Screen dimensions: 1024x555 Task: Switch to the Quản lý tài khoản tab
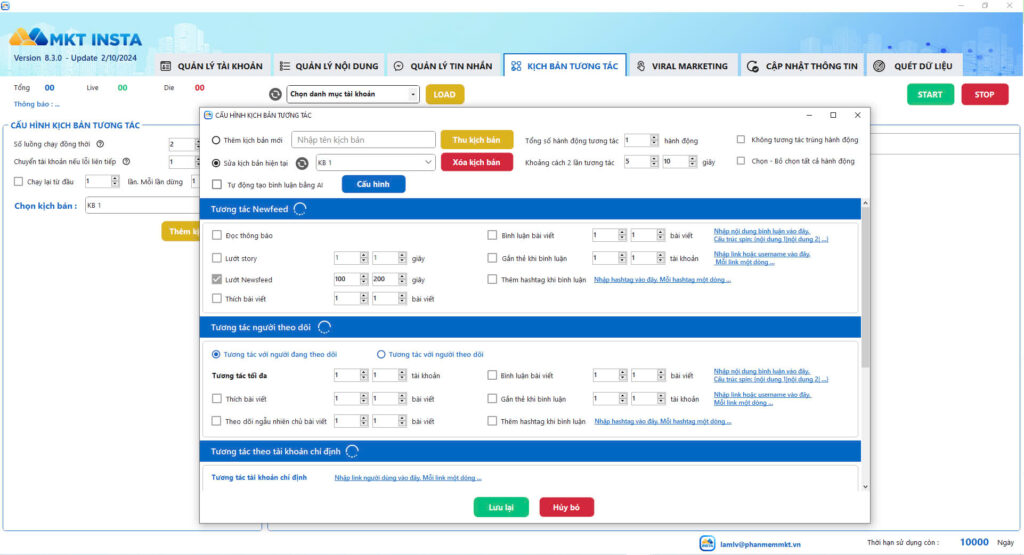point(212,66)
